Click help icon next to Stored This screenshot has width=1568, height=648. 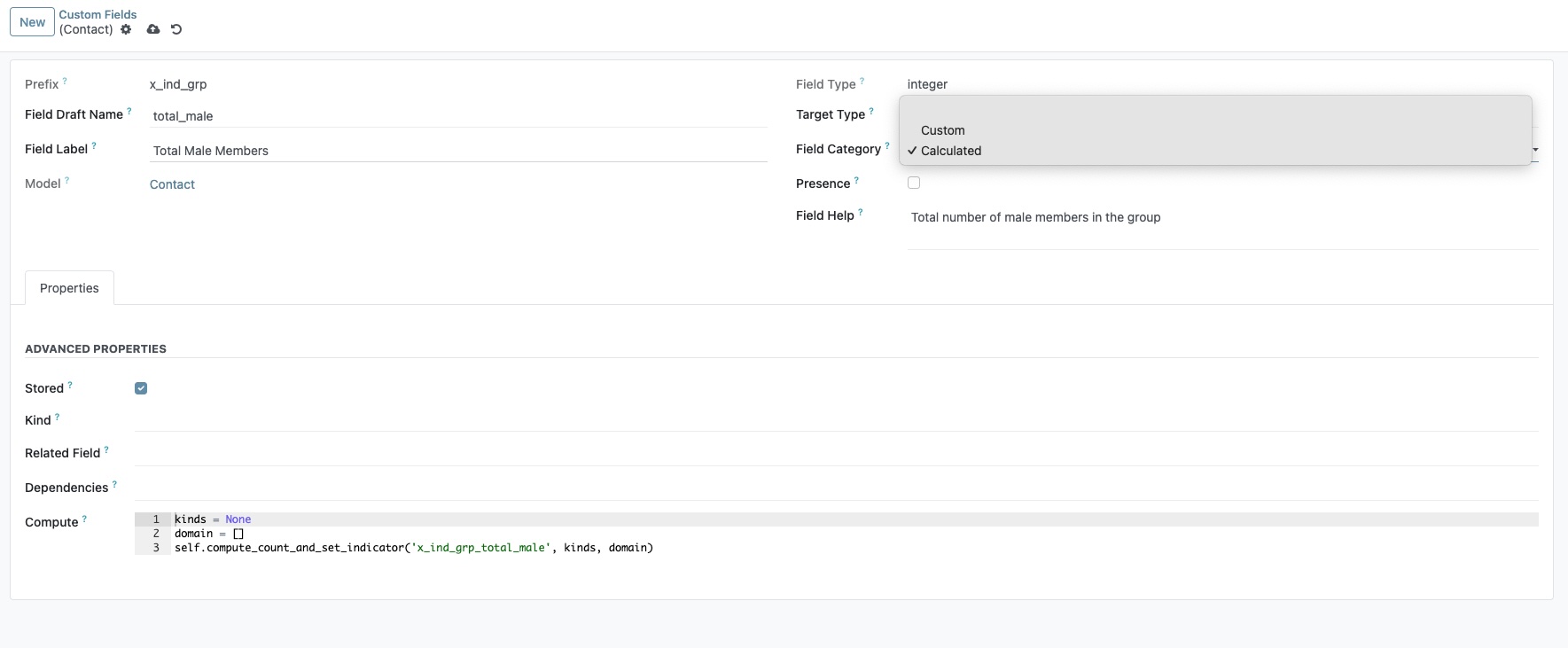click(x=70, y=385)
